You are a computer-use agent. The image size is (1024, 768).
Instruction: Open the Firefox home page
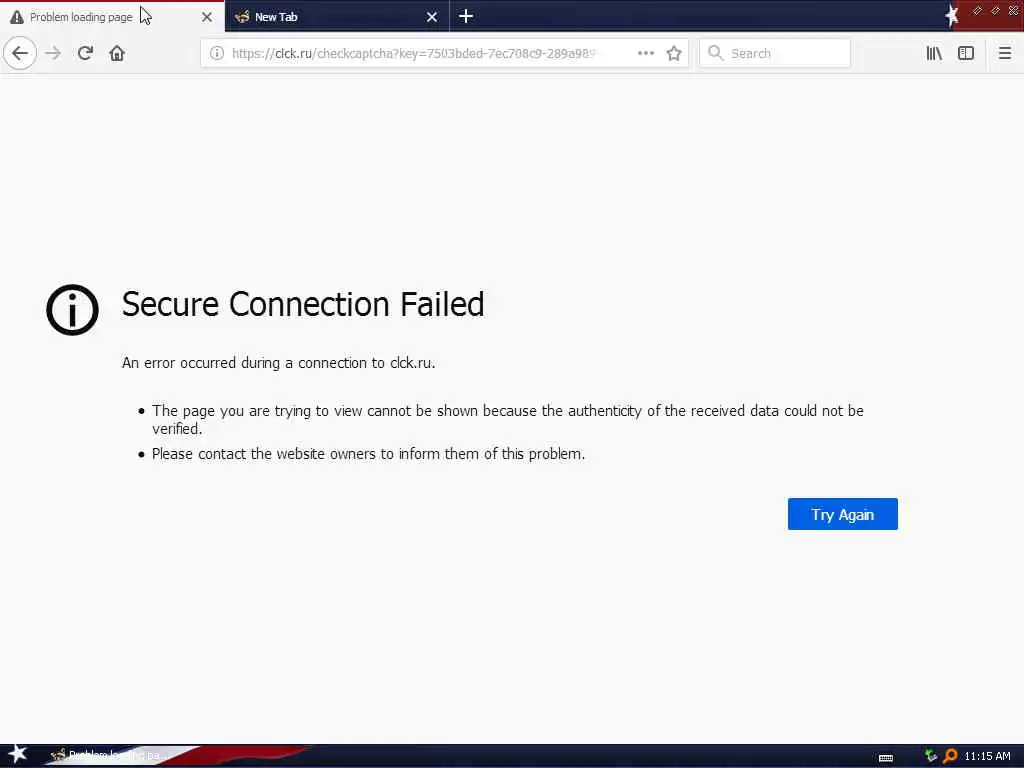click(x=117, y=53)
